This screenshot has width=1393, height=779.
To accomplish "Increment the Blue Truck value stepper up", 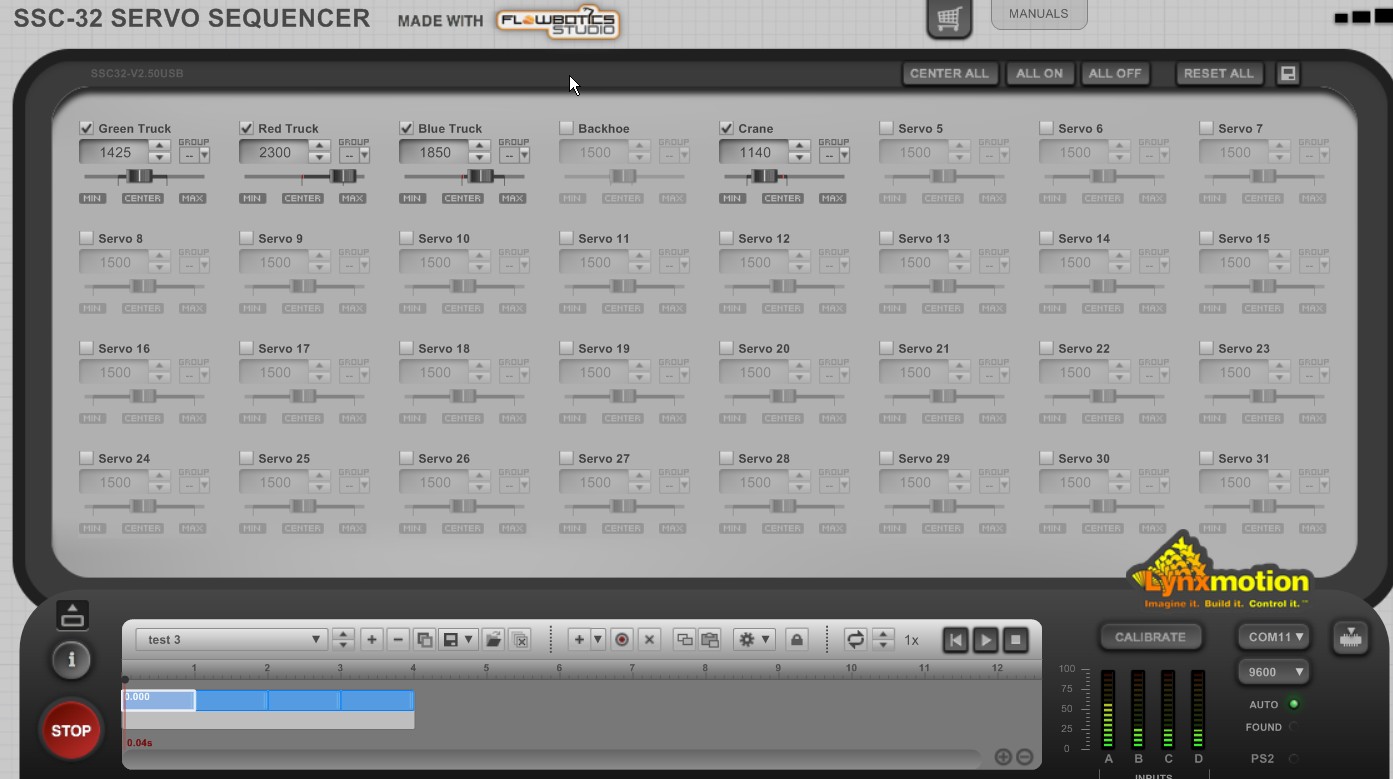I will [x=479, y=146].
